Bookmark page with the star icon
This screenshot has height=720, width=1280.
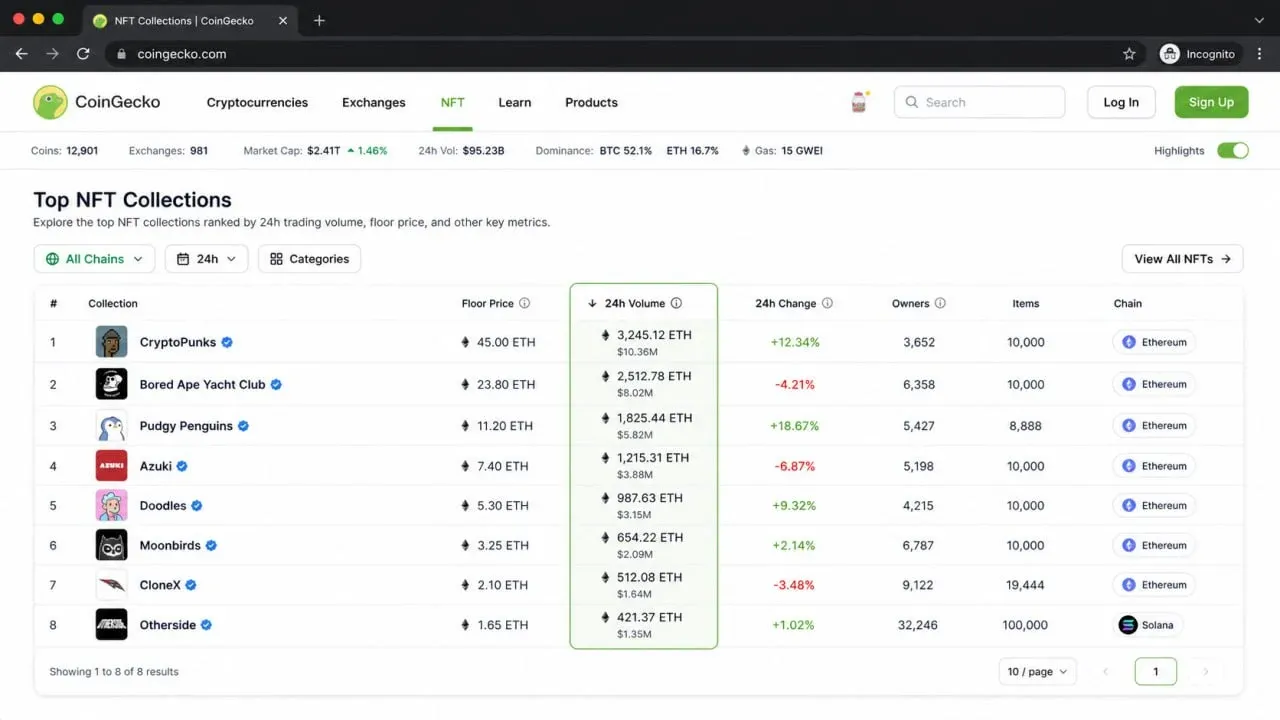click(1129, 54)
